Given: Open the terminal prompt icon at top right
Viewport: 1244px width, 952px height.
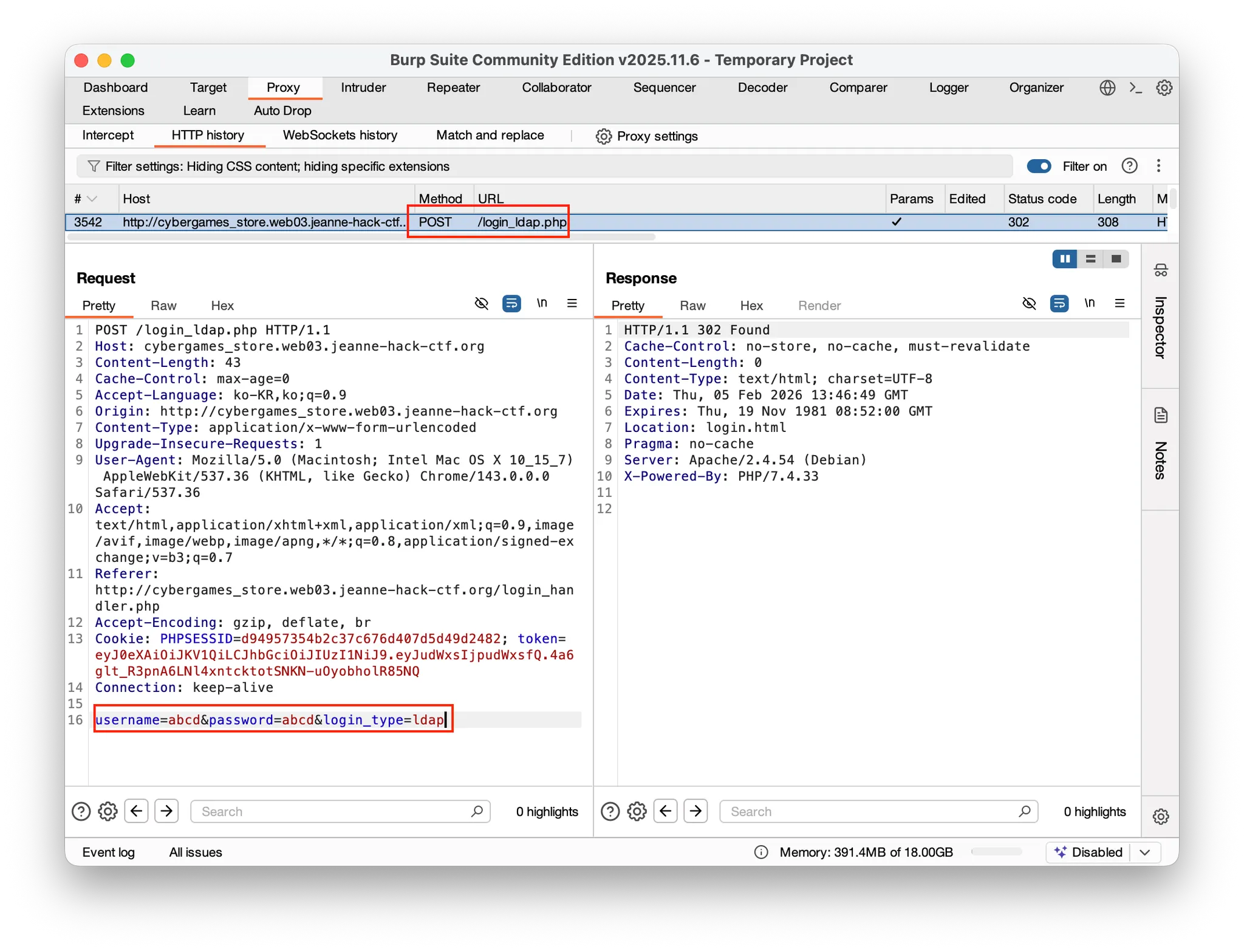Looking at the screenshot, I should pyautogui.click(x=1135, y=87).
